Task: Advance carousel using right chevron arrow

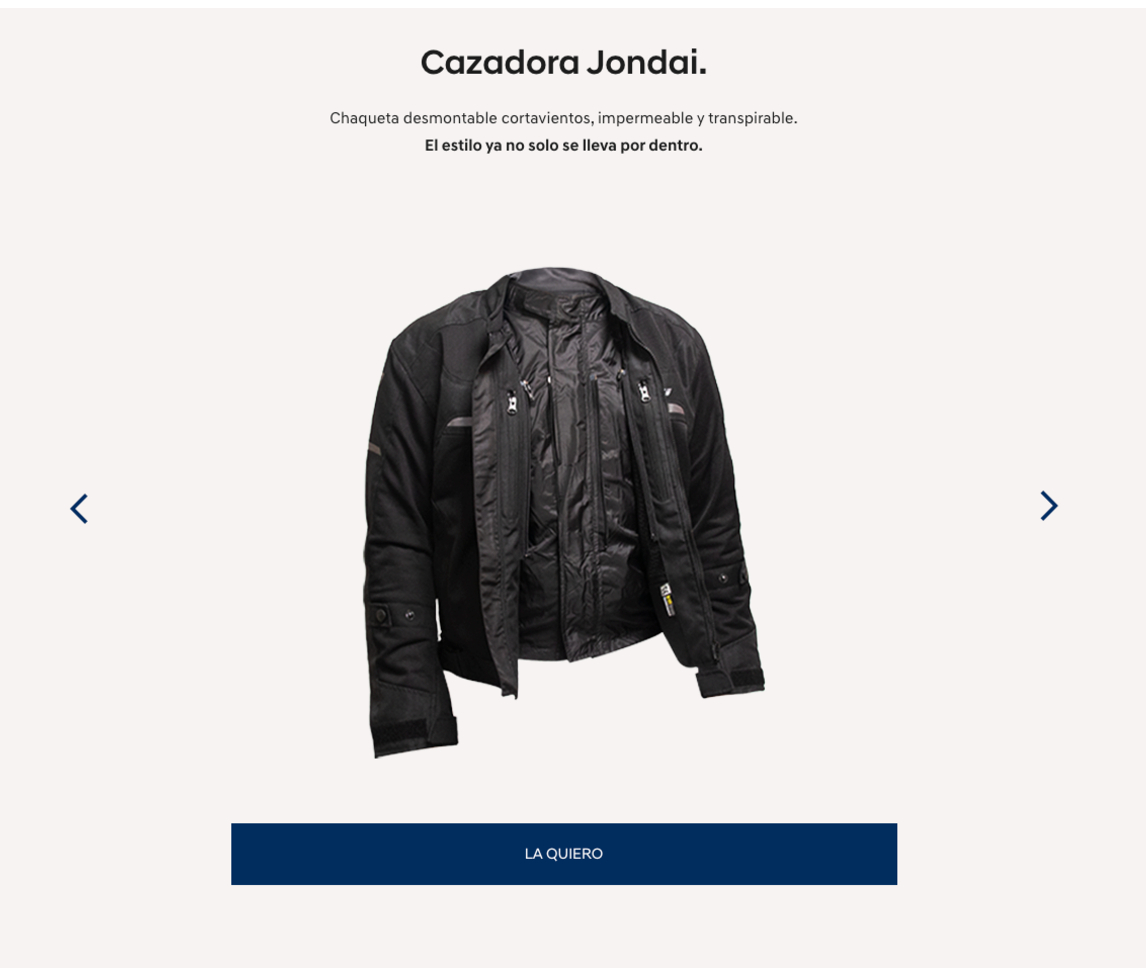Action: click(x=1049, y=506)
